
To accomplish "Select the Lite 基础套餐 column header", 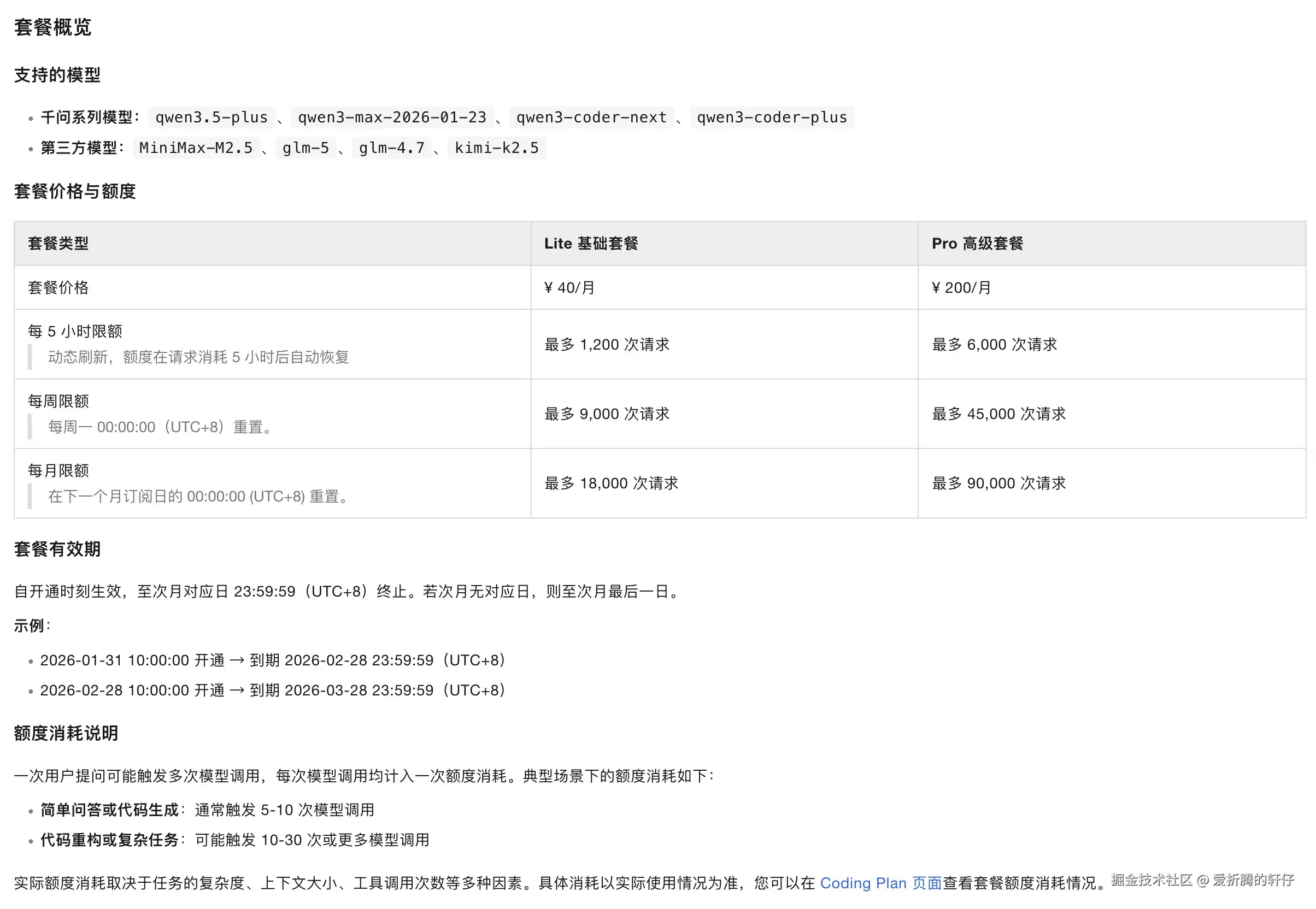I will 591,243.
